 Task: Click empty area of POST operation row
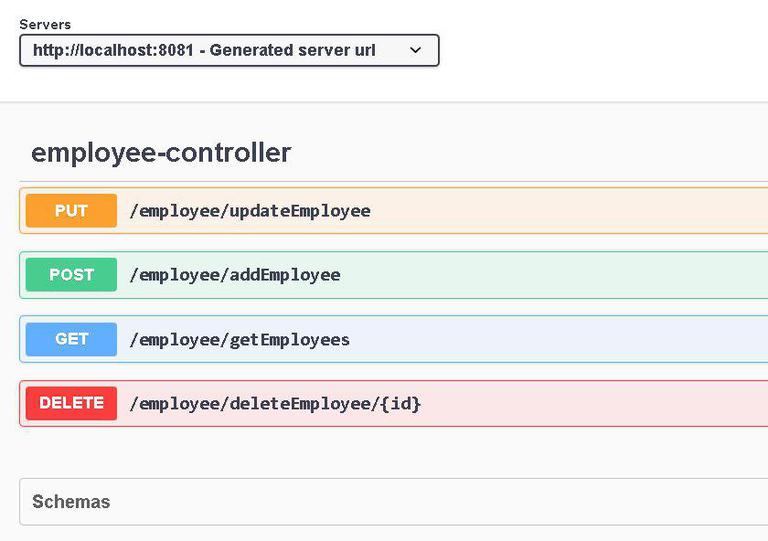pos(580,275)
